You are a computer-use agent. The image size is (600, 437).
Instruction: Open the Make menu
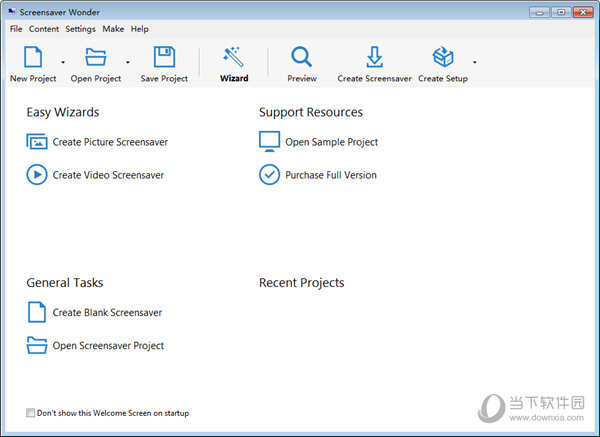[x=113, y=29]
